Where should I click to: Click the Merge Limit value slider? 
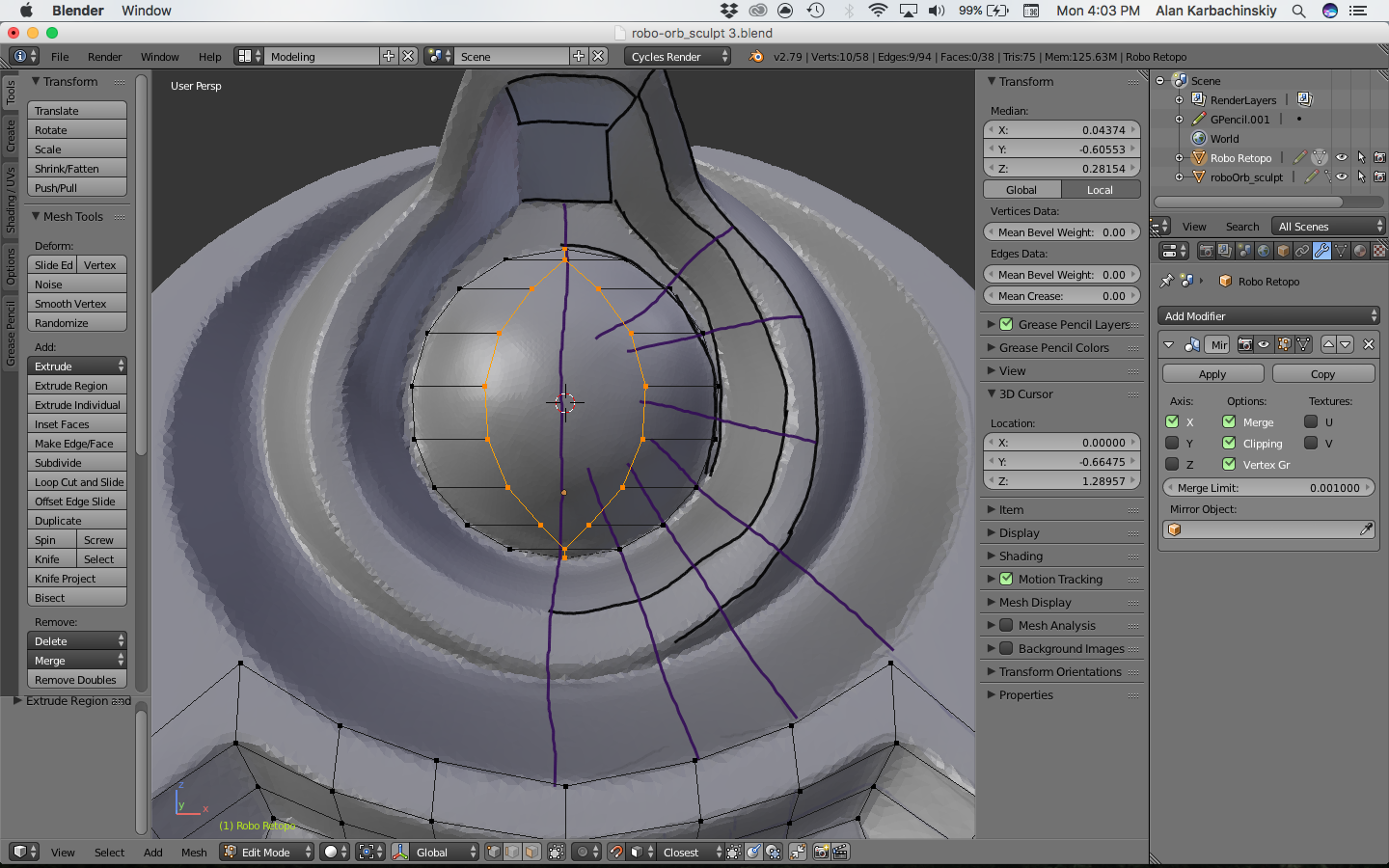tap(1267, 488)
